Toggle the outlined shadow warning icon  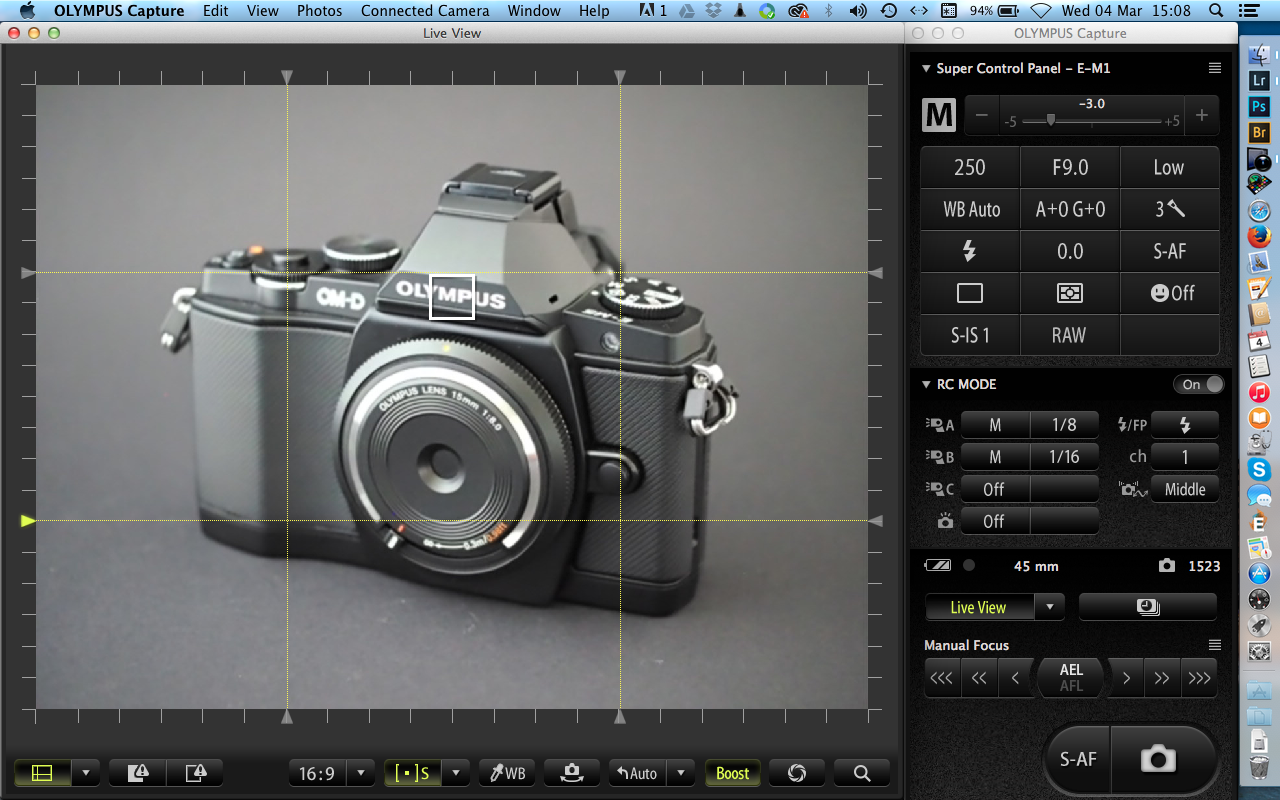click(x=196, y=773)
